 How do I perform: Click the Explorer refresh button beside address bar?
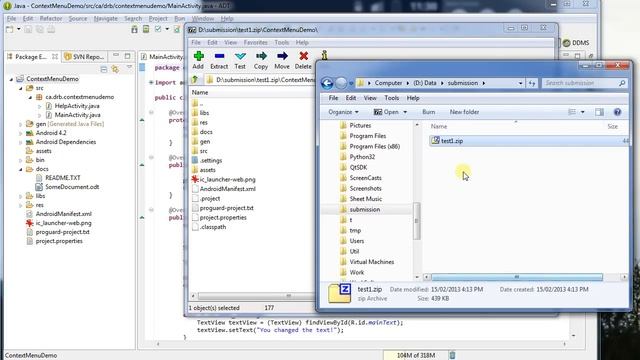click(x=531, y=83)
